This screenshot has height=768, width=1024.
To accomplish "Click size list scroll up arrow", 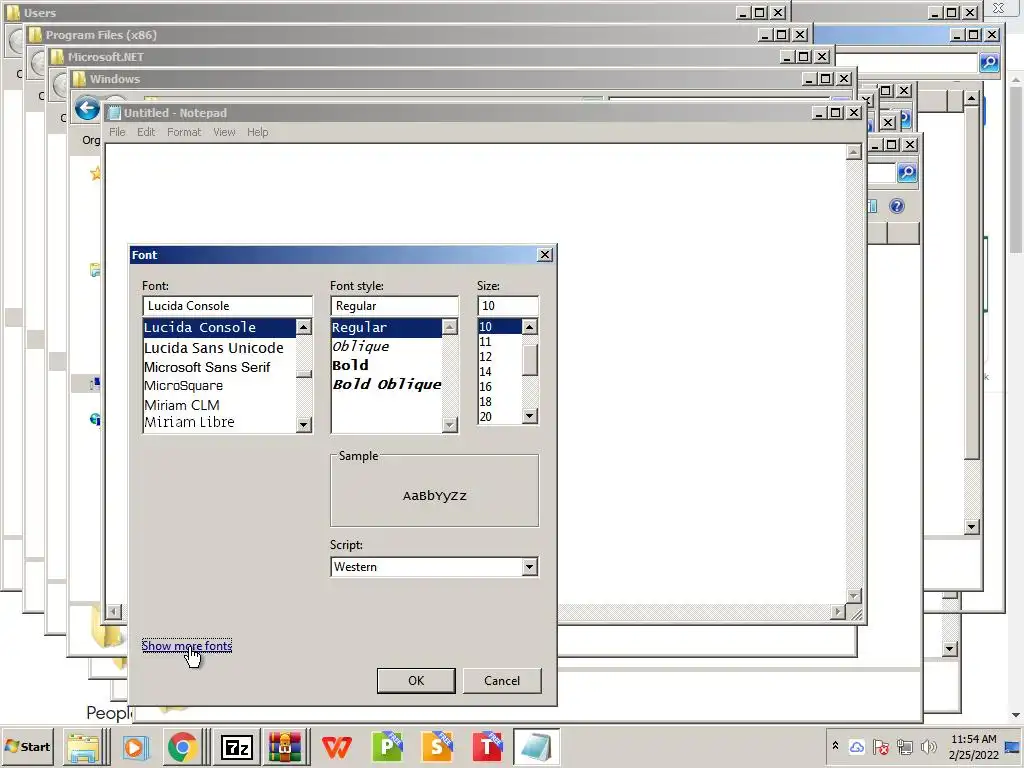I will pos(530,327).
